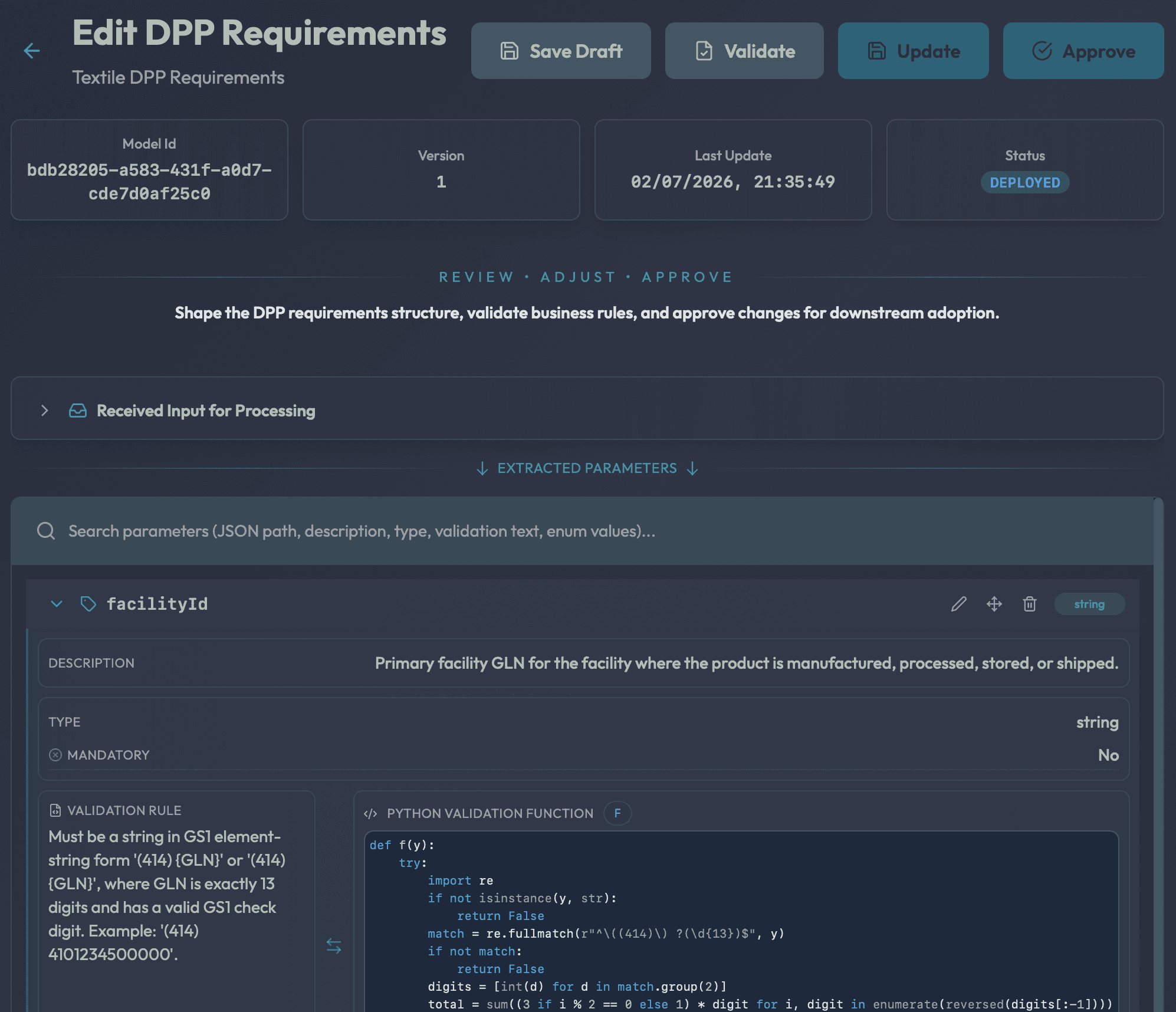
Task: Click the tag icon next to facilityId
Action: [88, 604]
